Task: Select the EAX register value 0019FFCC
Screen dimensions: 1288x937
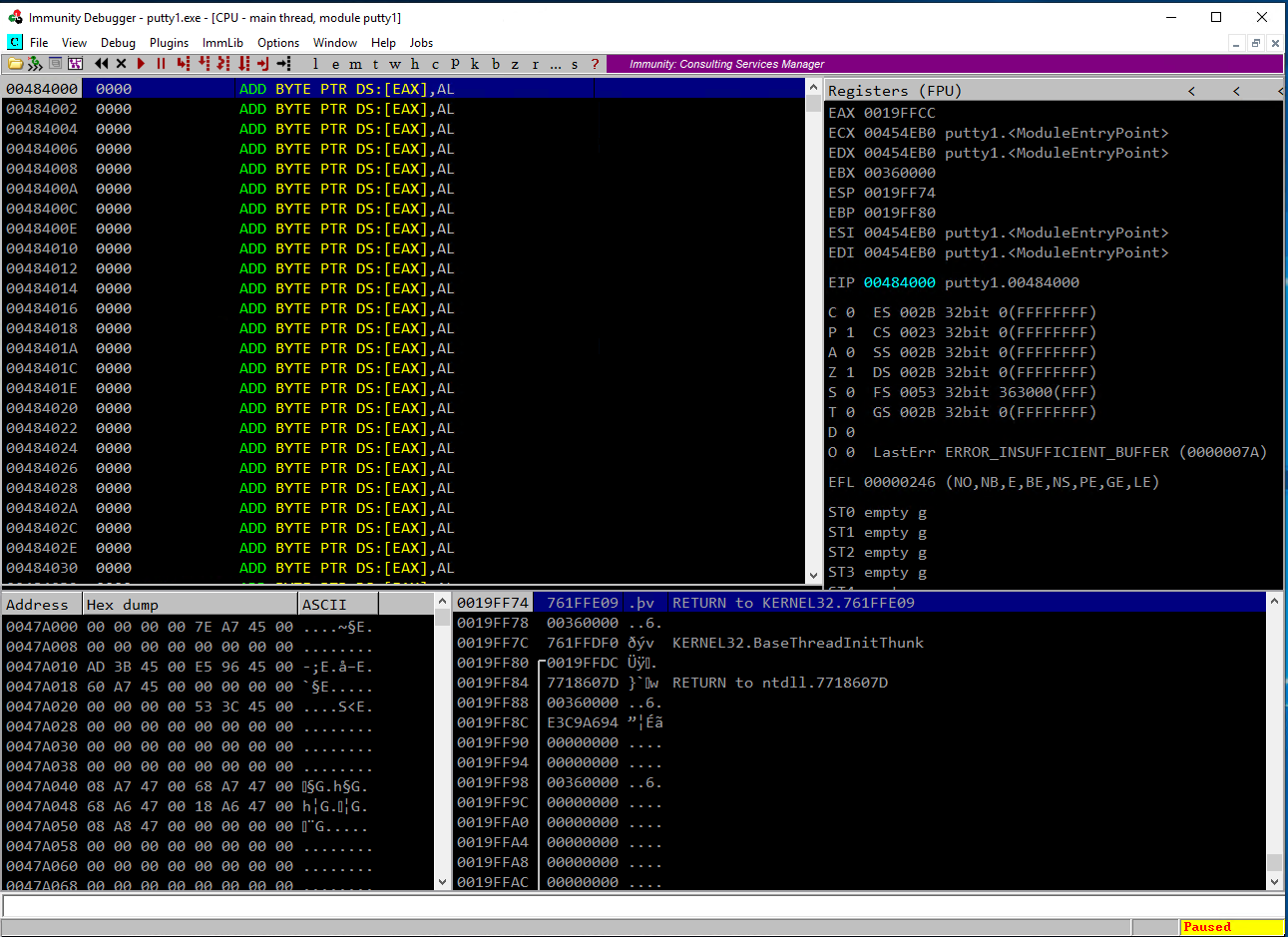Action: coord(899,113)
